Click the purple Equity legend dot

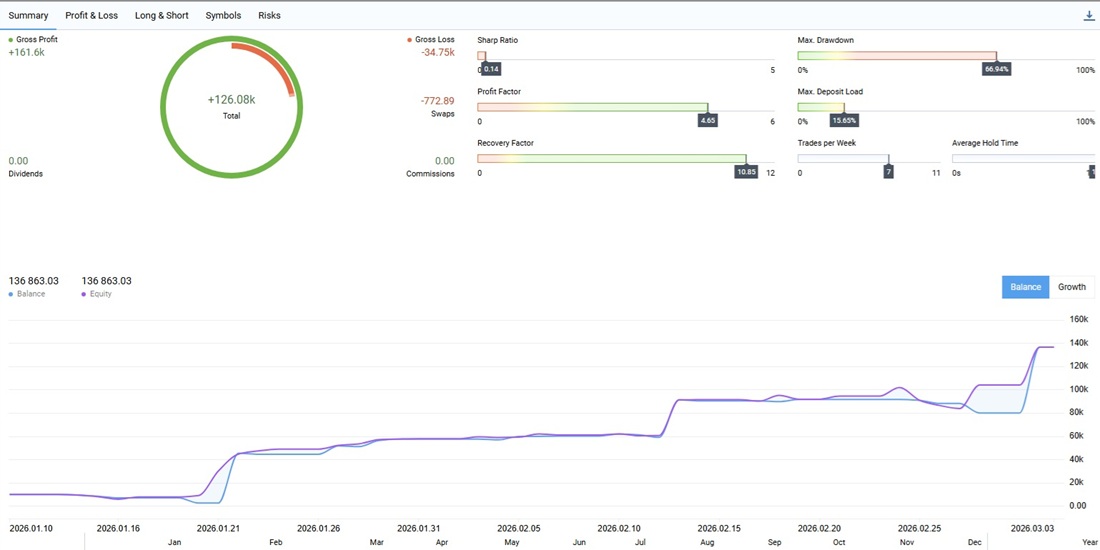83,294
